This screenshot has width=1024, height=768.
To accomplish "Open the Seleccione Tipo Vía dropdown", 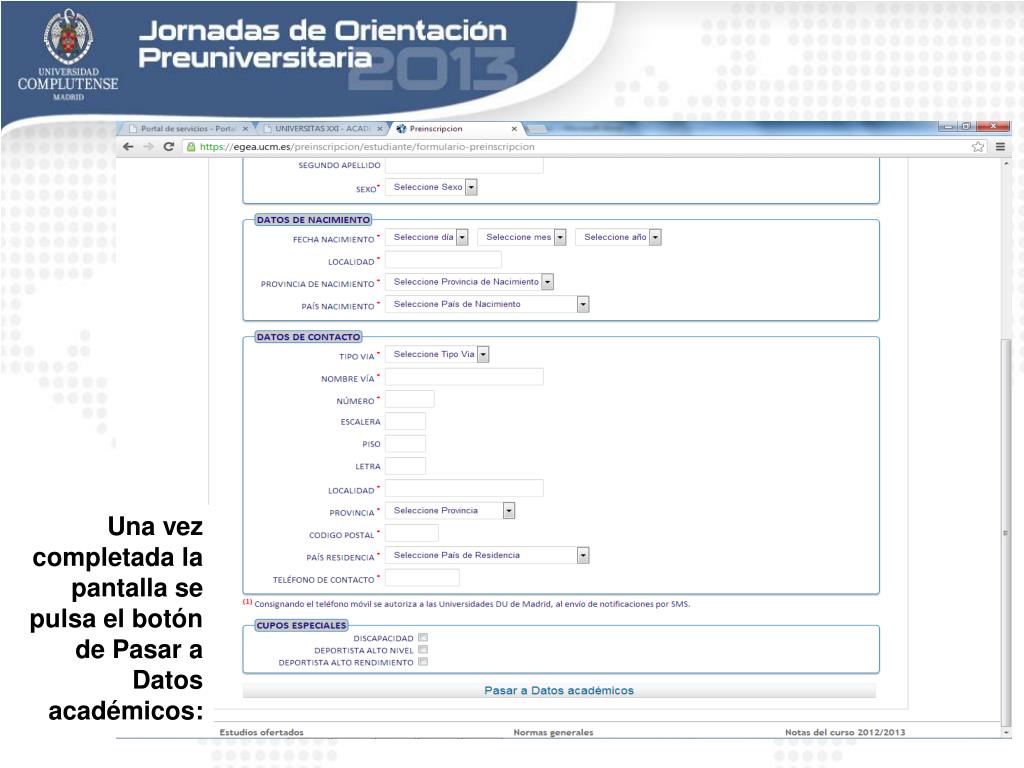I will pyautogui.click(x=437, y=354).
